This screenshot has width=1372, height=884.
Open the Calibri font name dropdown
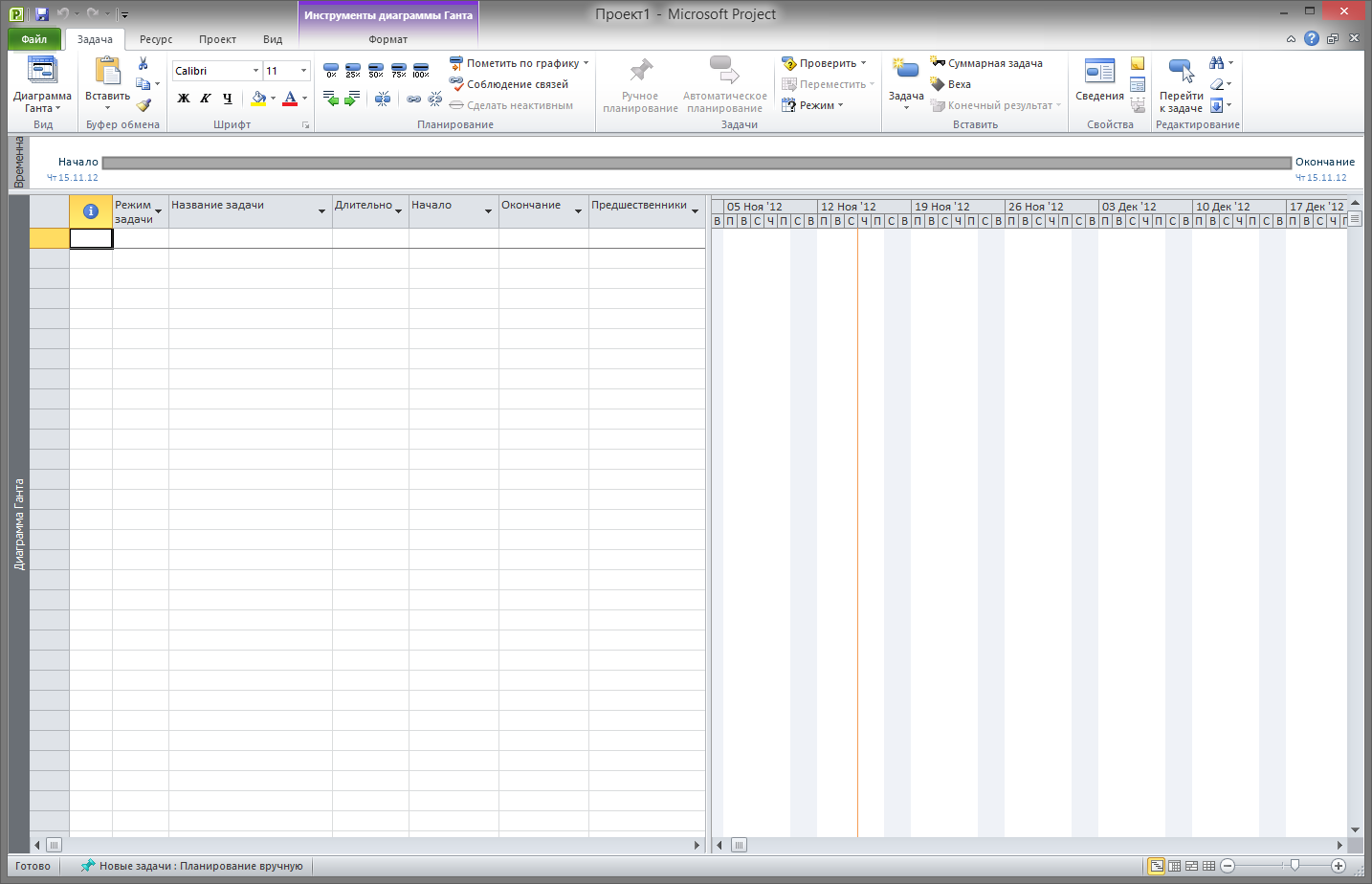point(255,71)
